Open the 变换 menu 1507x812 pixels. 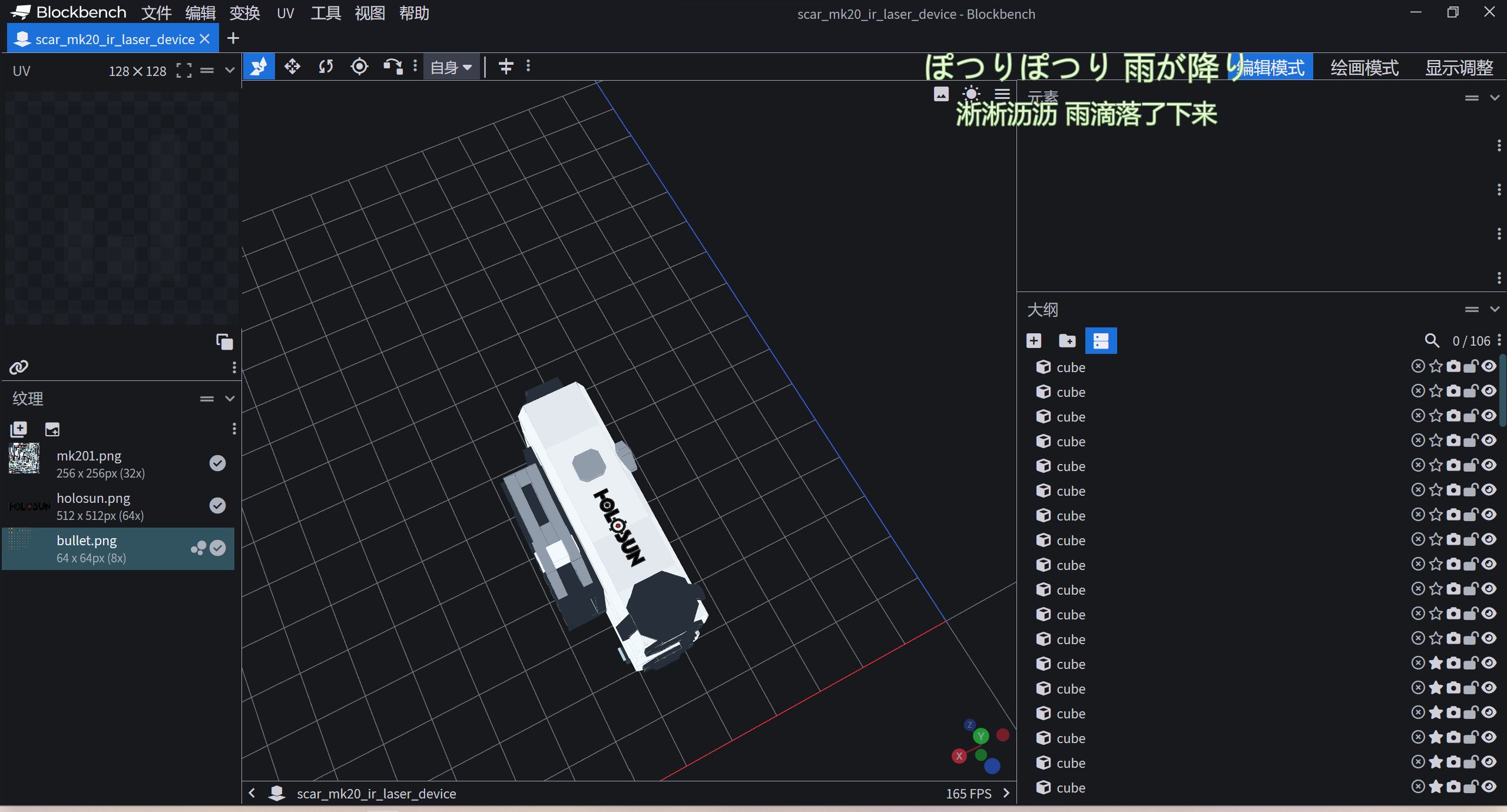(x=244, y=13)
